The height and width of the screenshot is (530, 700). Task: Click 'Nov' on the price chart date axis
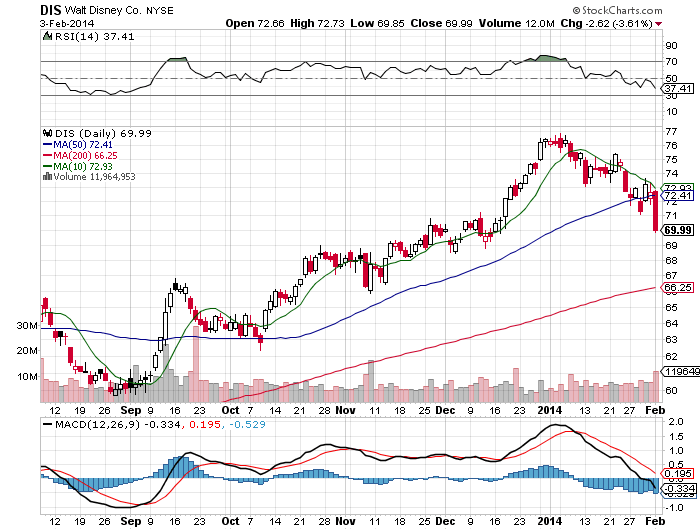pos(345,410)
